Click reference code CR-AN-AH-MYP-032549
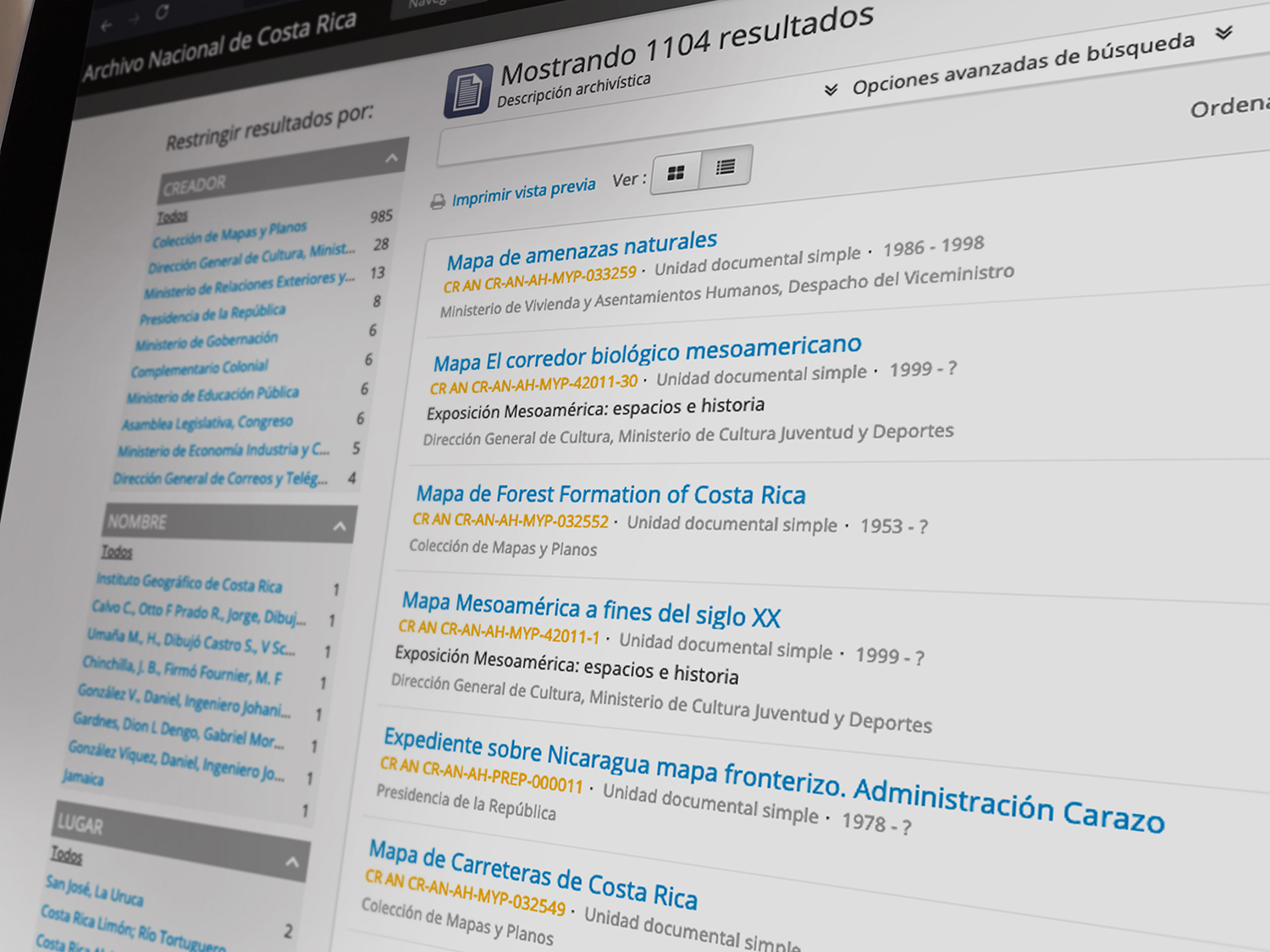The image size is (1270, 952). pyautogui.click(x=466, y=893)
